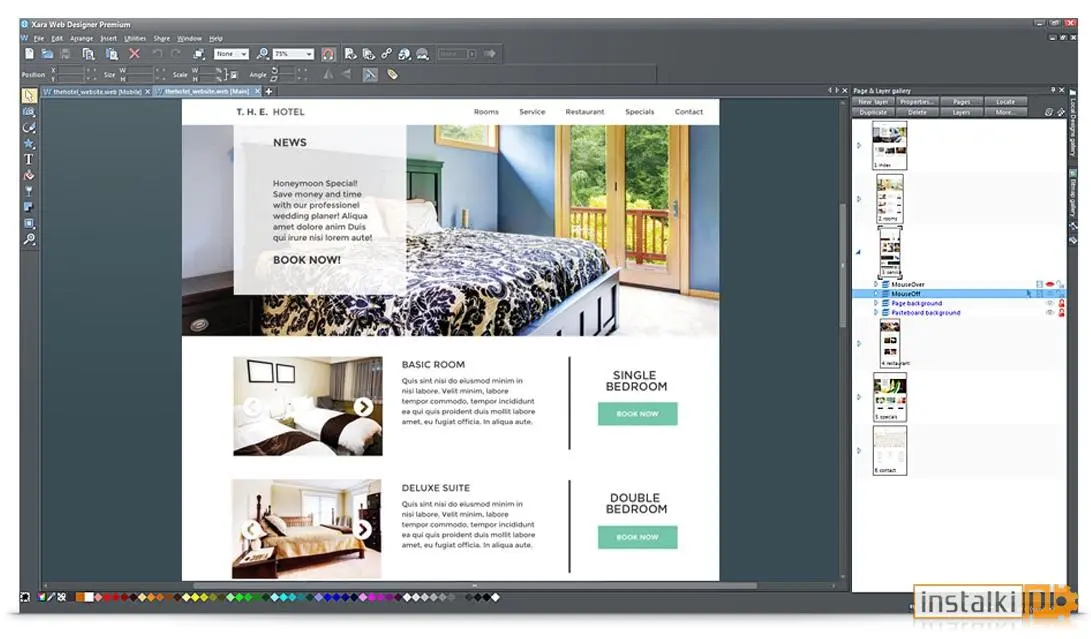Select page 6 contact thumbnail
This screenshot has height=639, width=1091.
coord(890,450)
